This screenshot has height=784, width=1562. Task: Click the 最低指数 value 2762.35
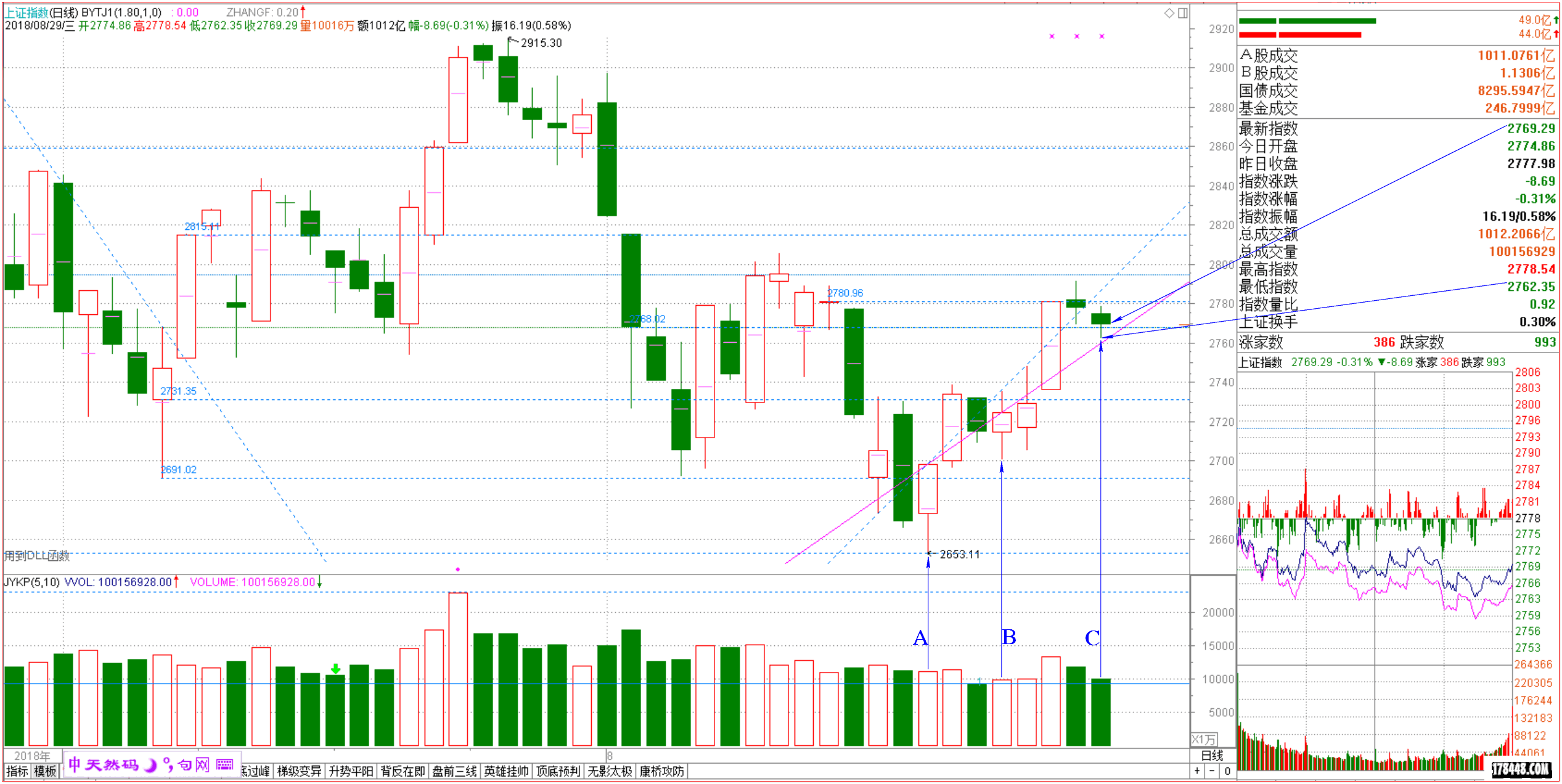1531,287
